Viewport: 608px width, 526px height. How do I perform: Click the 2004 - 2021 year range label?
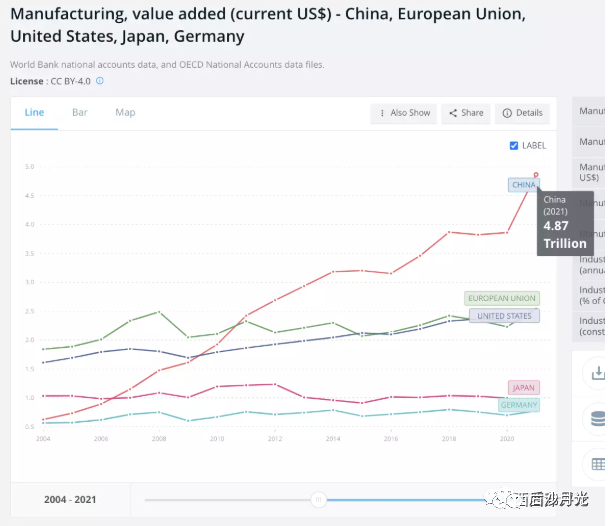coord(71,499)
